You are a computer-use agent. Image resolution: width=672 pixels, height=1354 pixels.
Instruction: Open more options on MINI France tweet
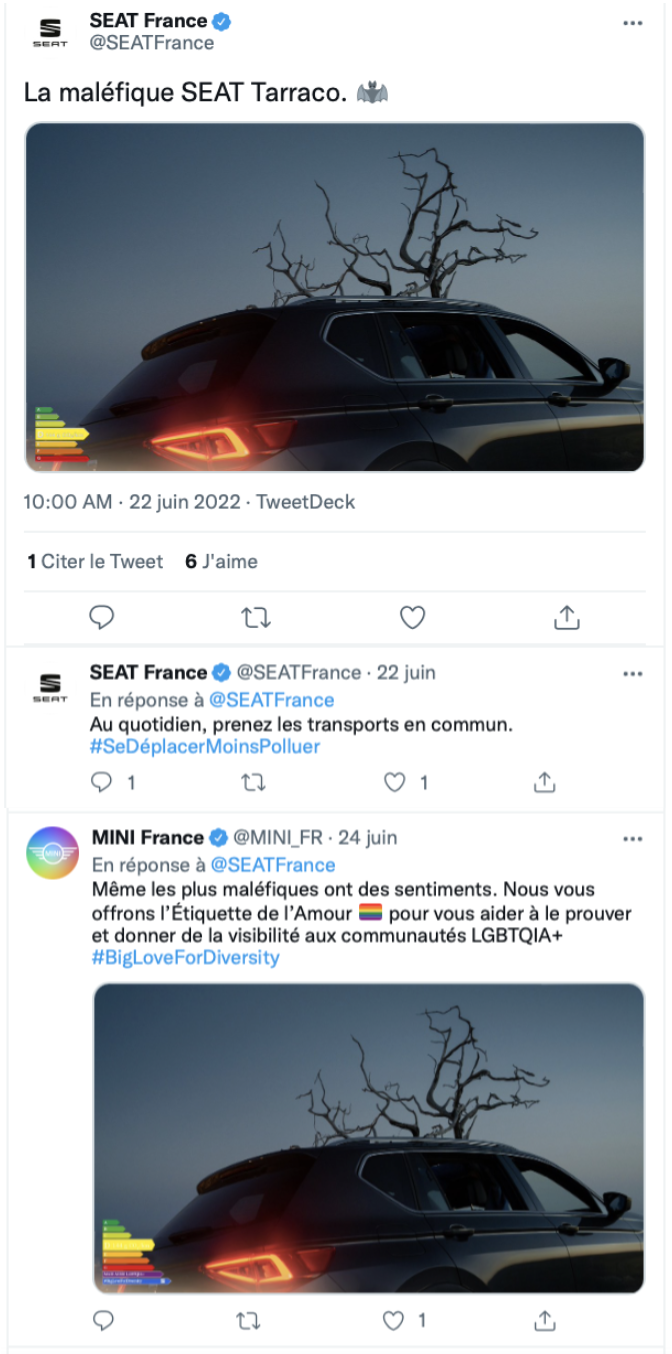click(x=632, y=838)
